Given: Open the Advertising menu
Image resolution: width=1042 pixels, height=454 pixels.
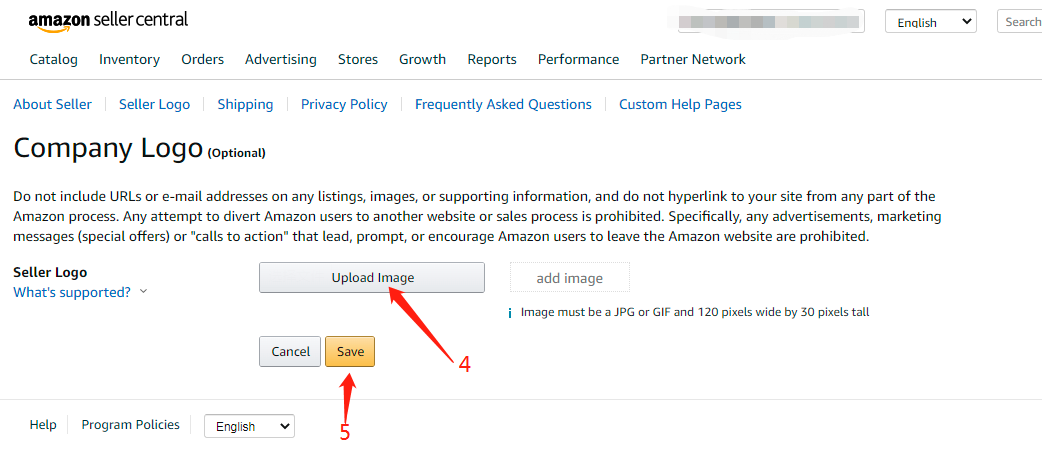Looking at the screenshot, I should click(281, 59).
